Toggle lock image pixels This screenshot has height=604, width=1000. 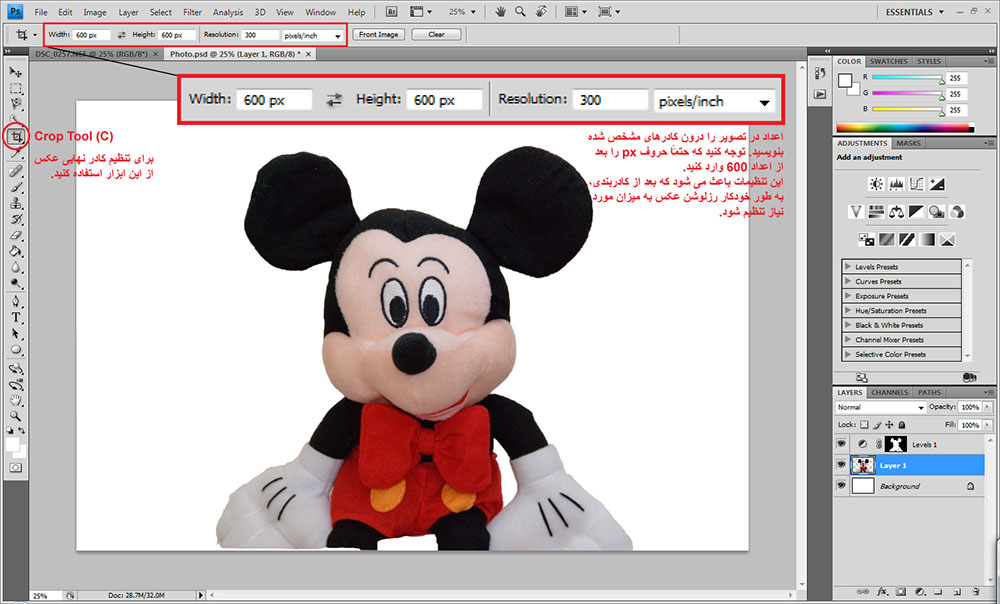877,425
